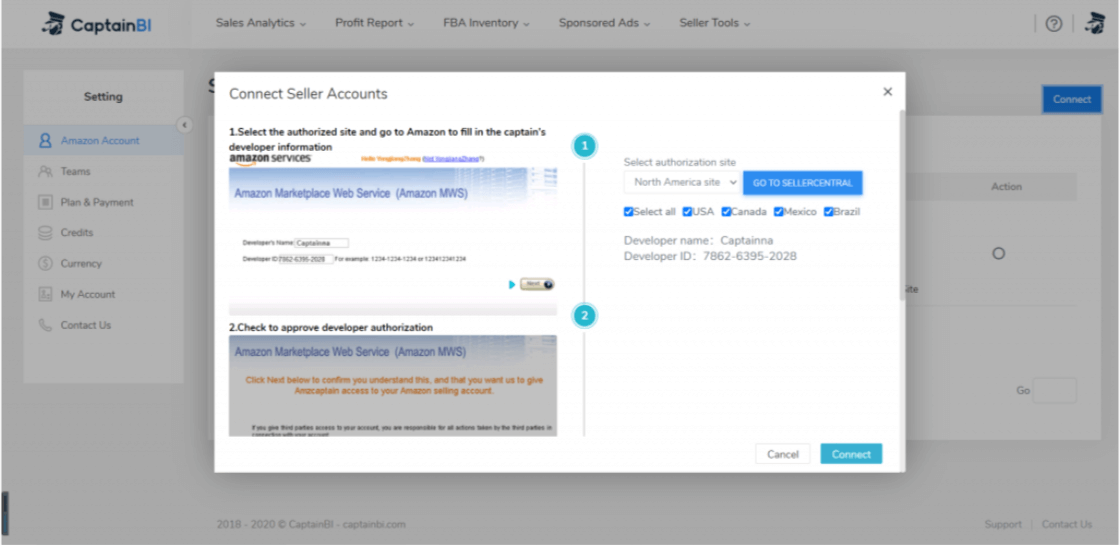Click the CaptainBI logo icon
1120x545 pixels.
pos(52,23)
